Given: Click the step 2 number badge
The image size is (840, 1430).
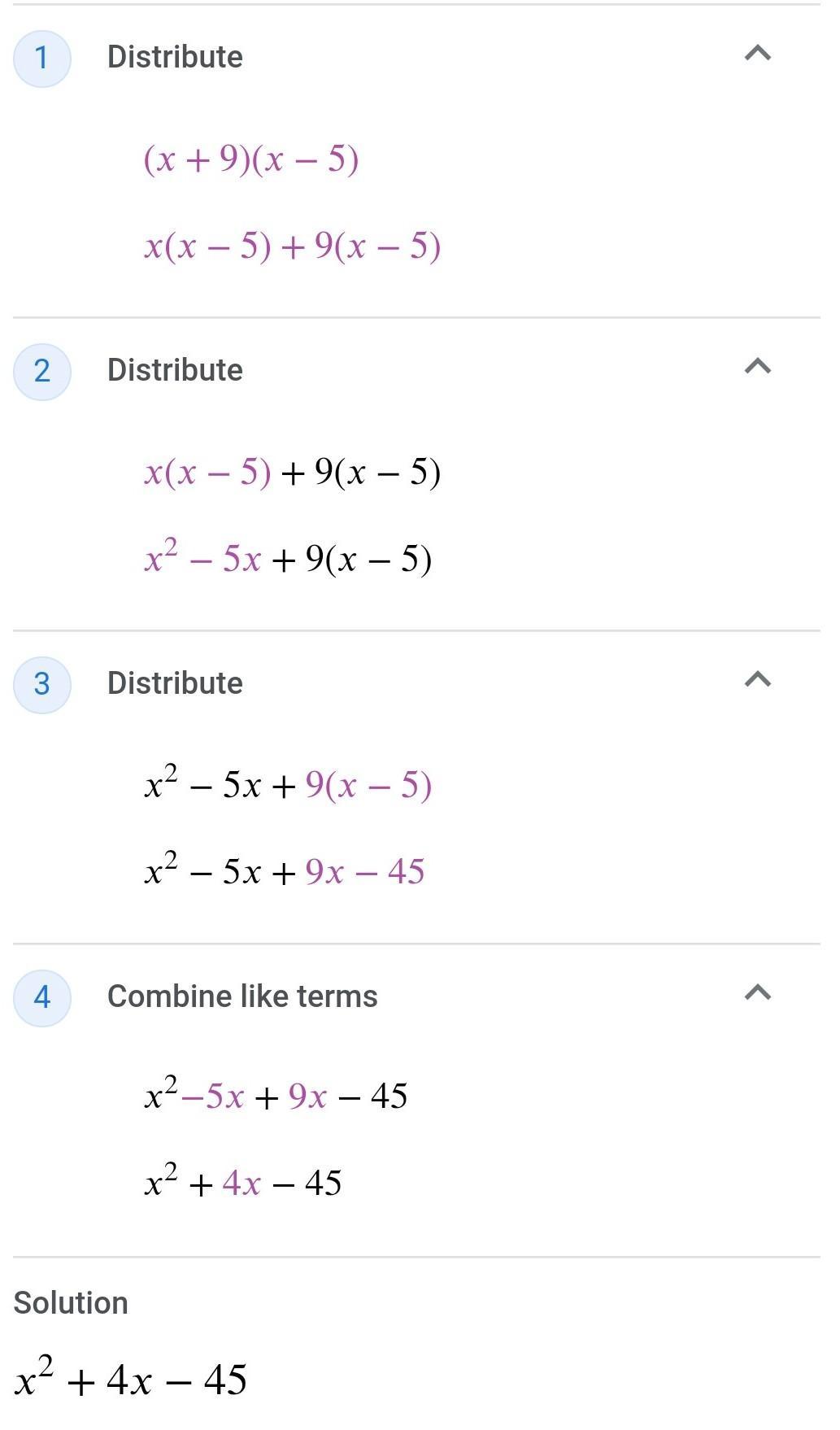Looking at the screenshot, I should [42, 371].
